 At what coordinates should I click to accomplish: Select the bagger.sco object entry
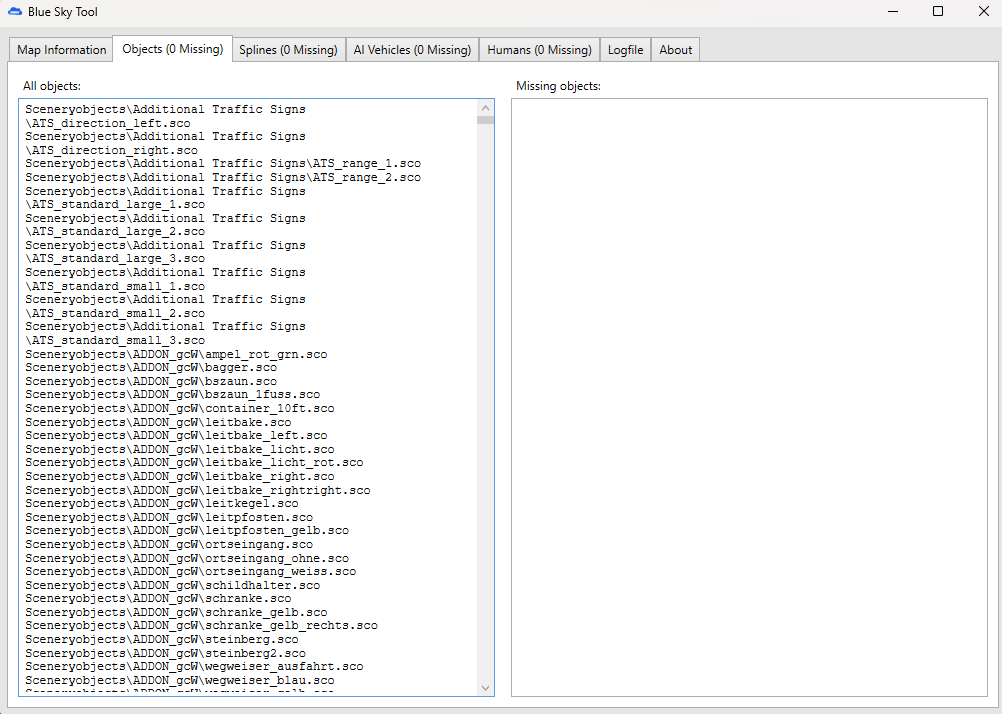click(151, 368)
